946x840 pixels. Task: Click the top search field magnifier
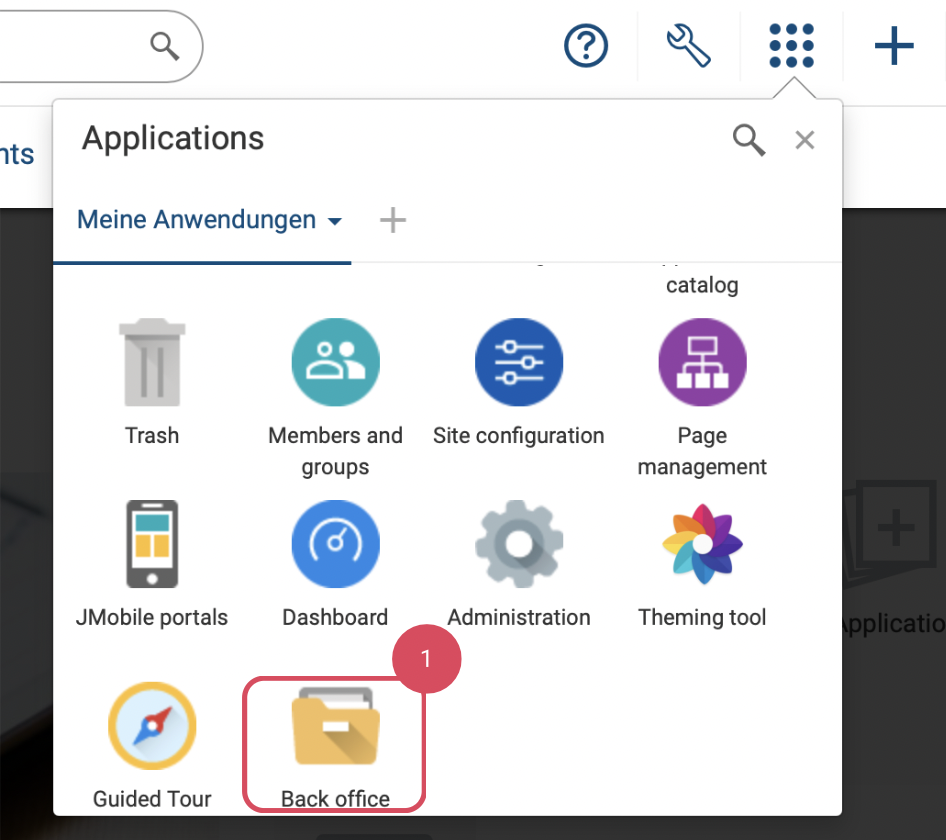(164, 45)
